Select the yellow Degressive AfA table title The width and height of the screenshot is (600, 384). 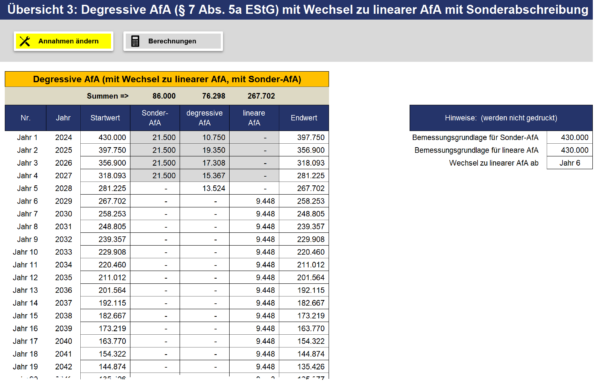(x=167, y=79)
